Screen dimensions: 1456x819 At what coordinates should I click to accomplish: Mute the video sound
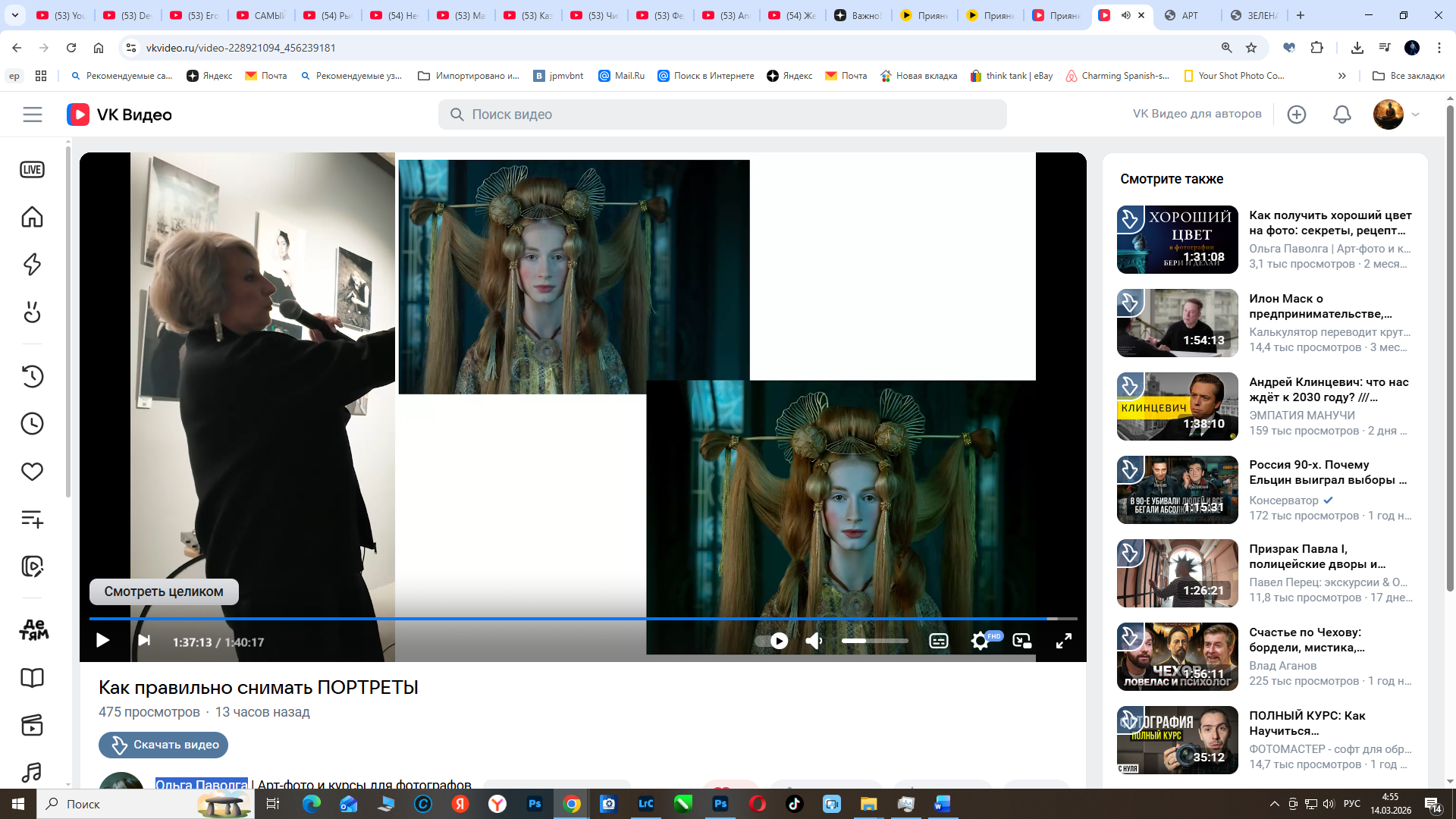(814, 642)
